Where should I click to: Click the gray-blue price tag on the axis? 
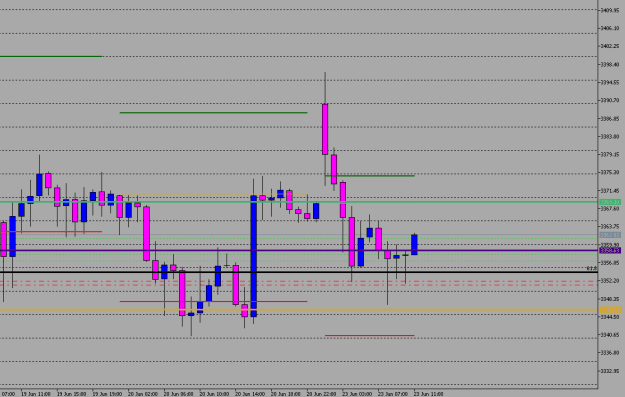click(x=610, y=235)
